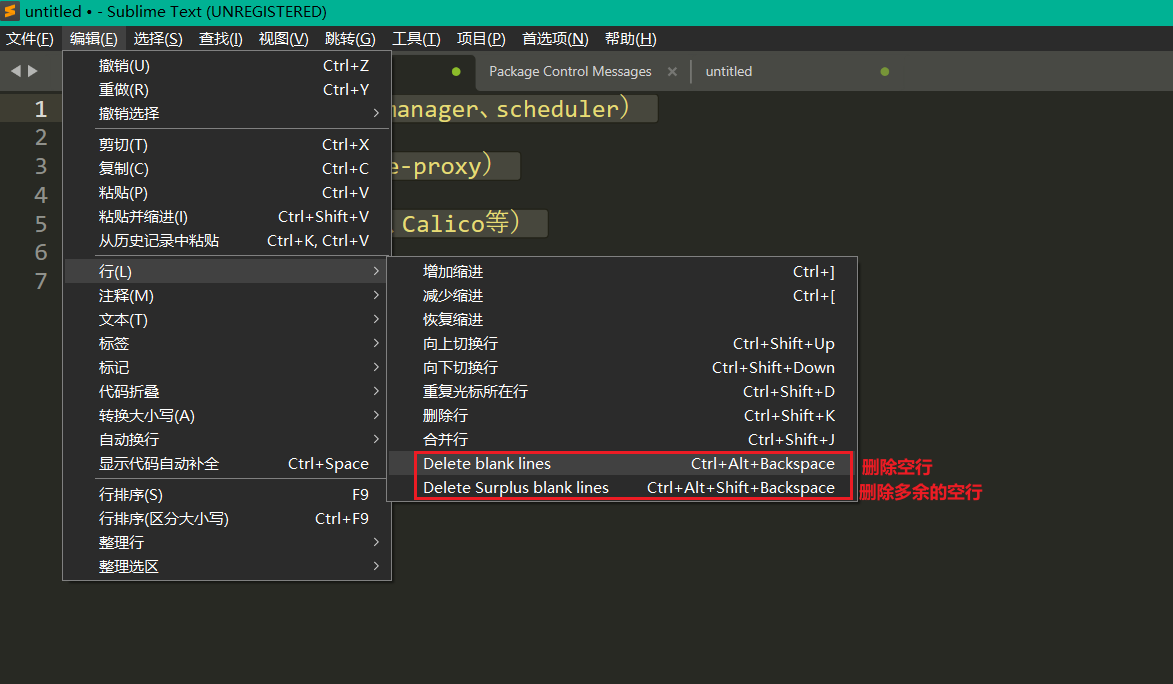Expand the 标签 submenu

(227, 343)
